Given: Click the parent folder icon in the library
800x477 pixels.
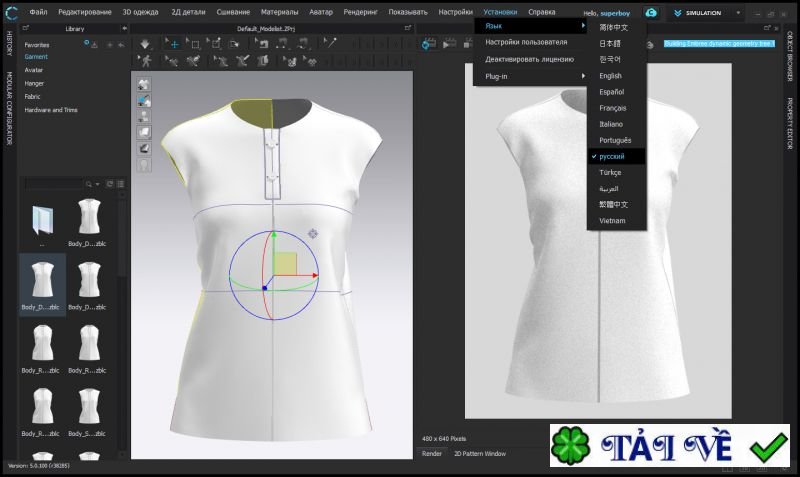Looking at the screenshot, I should (x=43, y=220).
